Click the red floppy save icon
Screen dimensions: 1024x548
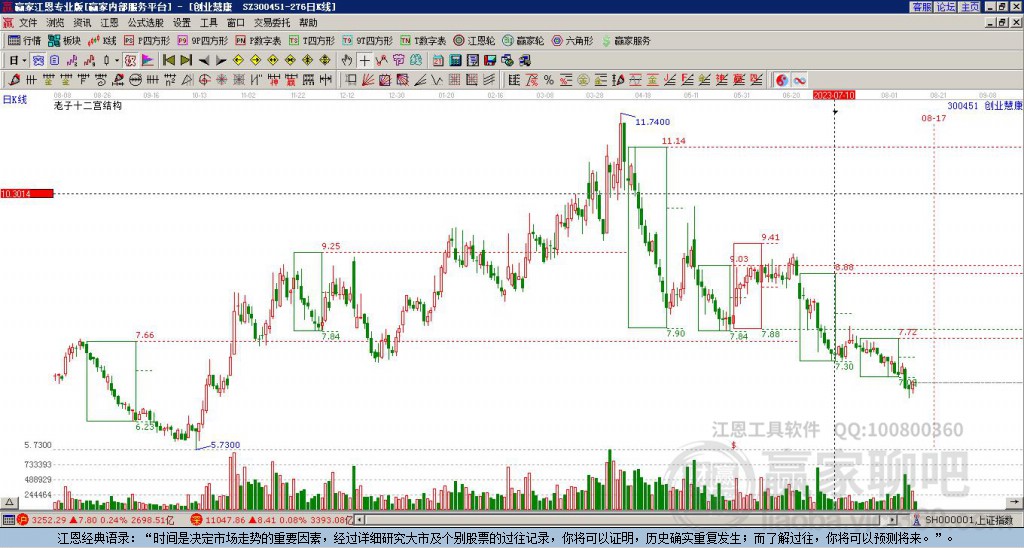(490, 61)
